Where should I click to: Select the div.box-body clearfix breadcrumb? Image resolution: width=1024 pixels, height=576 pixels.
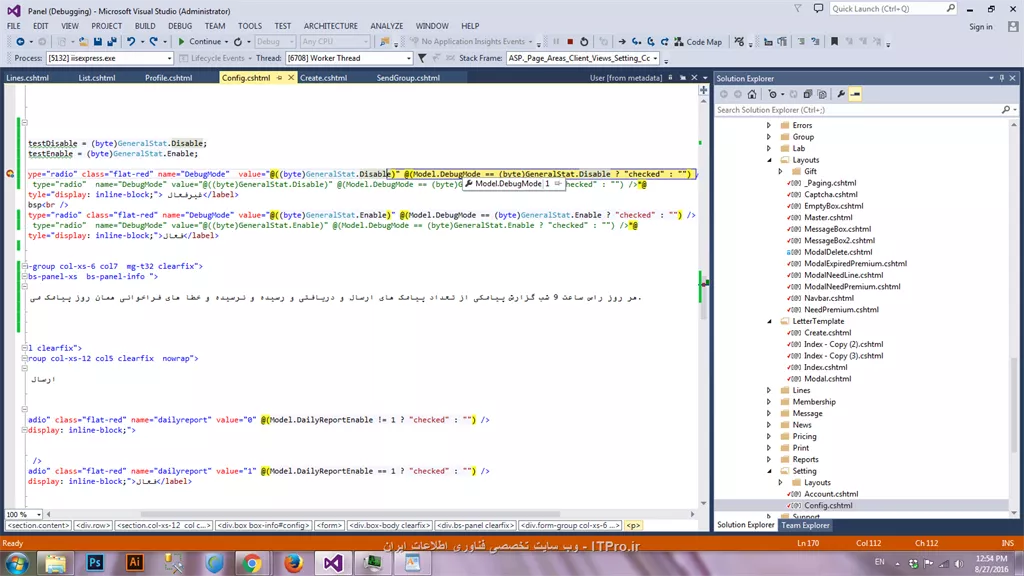389,525
